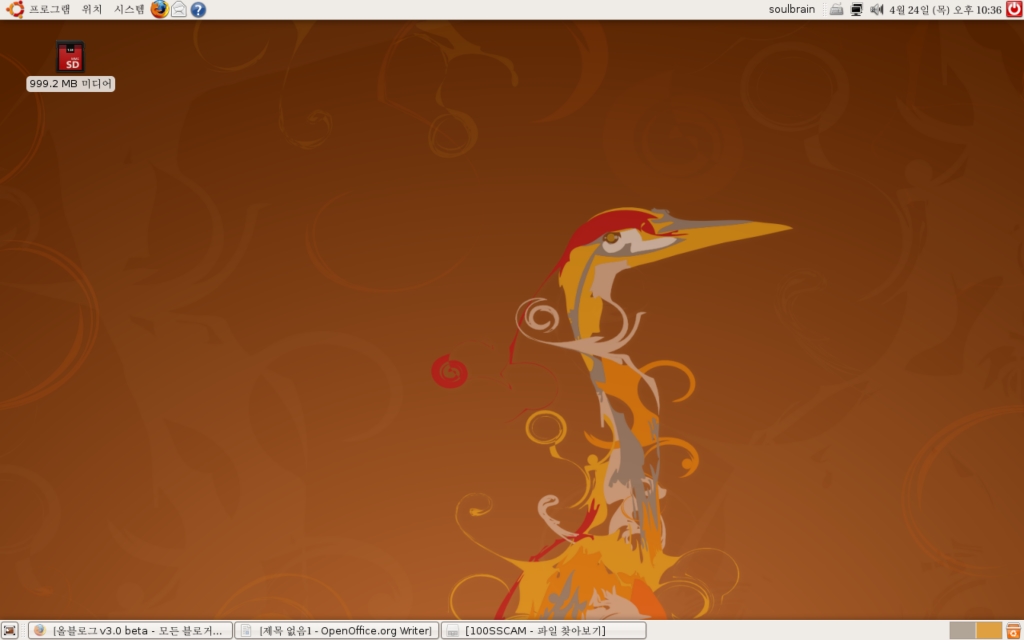
Task: Switch to the second orange workspace
Action: click(x=989, y=630)
